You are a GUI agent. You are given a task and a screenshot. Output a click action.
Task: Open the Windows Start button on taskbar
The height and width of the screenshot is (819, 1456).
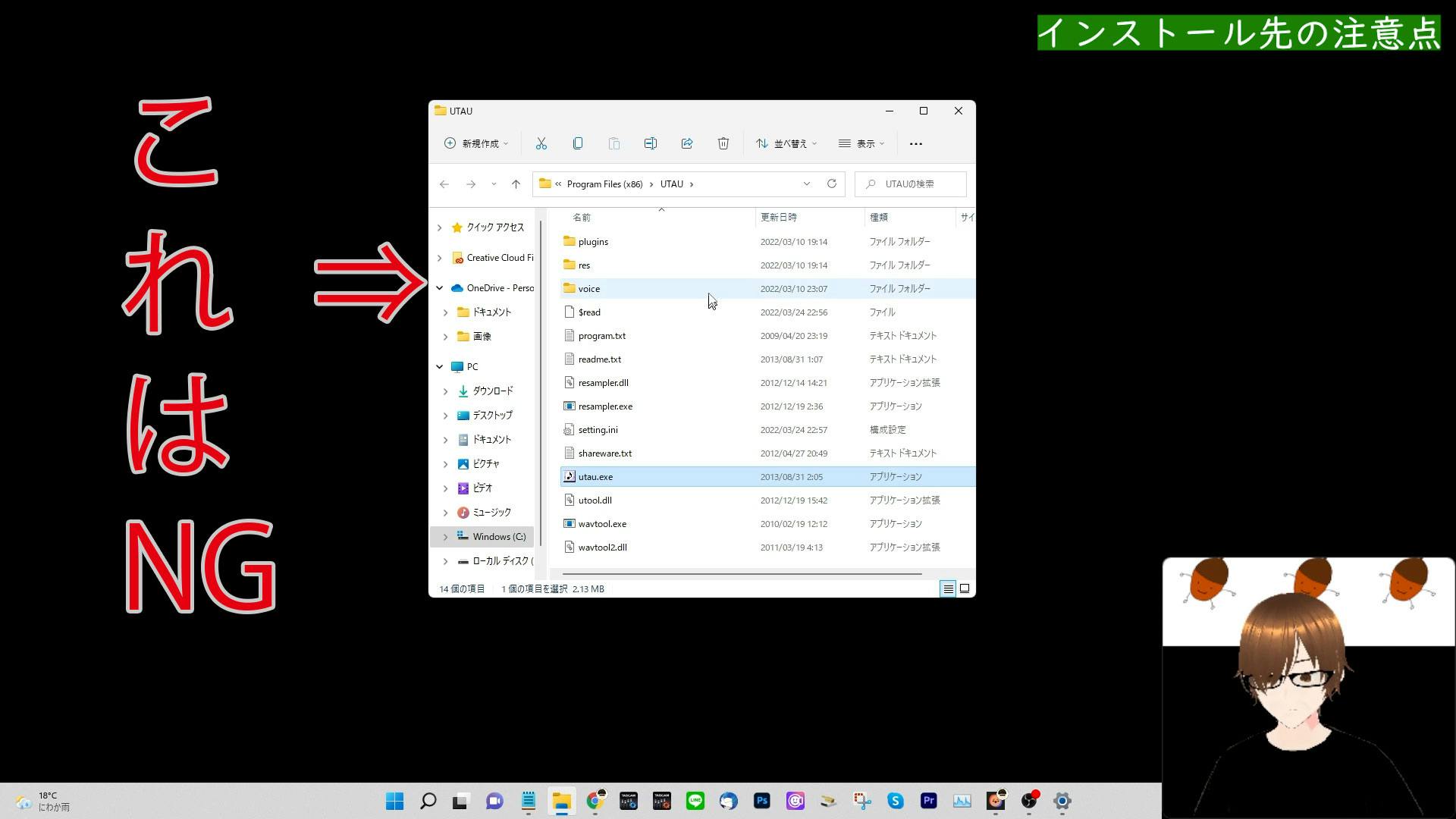[x=394, y=801]
